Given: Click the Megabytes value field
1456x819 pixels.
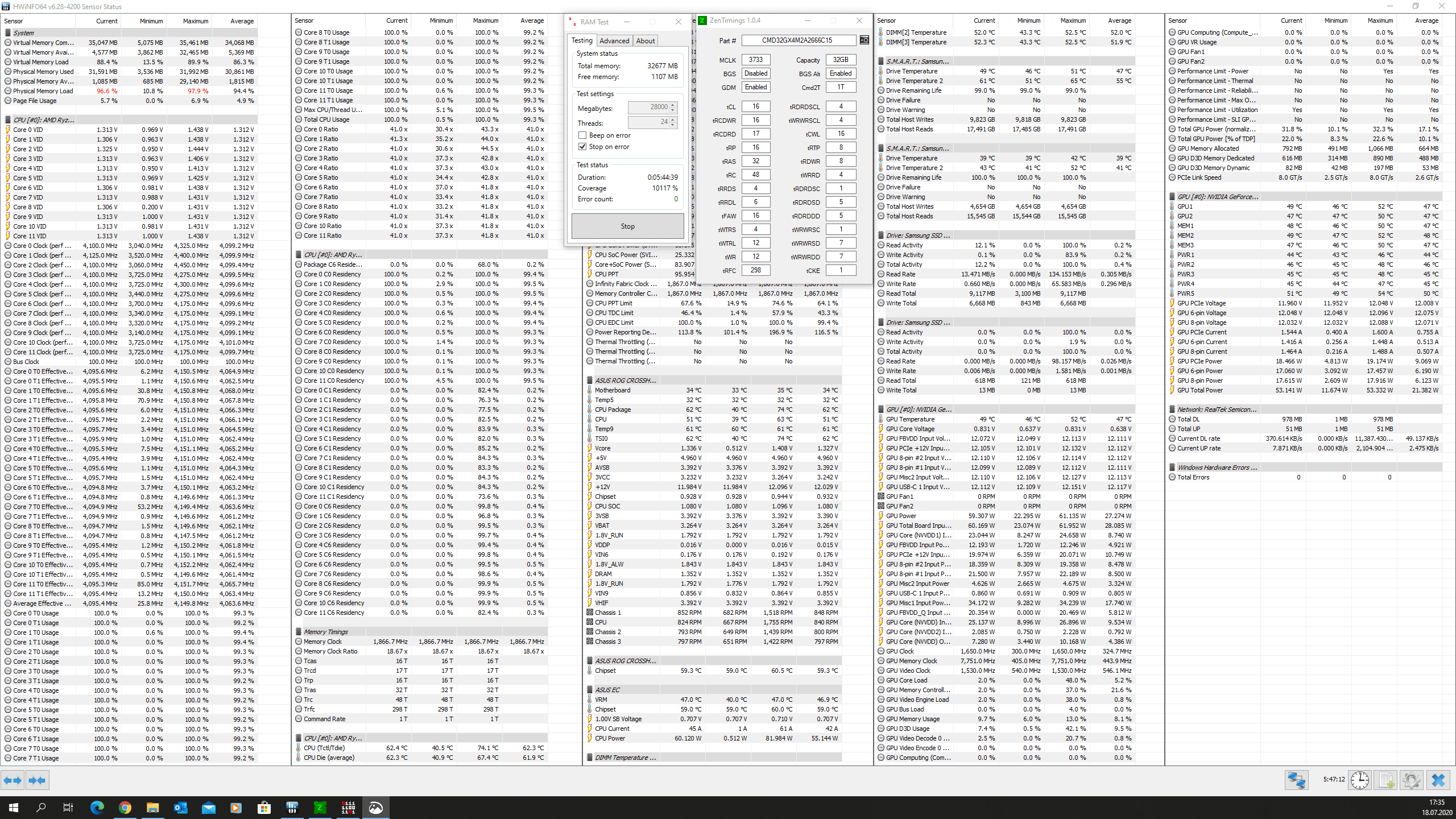Looking at the screenshot, I should coord(649,107).
